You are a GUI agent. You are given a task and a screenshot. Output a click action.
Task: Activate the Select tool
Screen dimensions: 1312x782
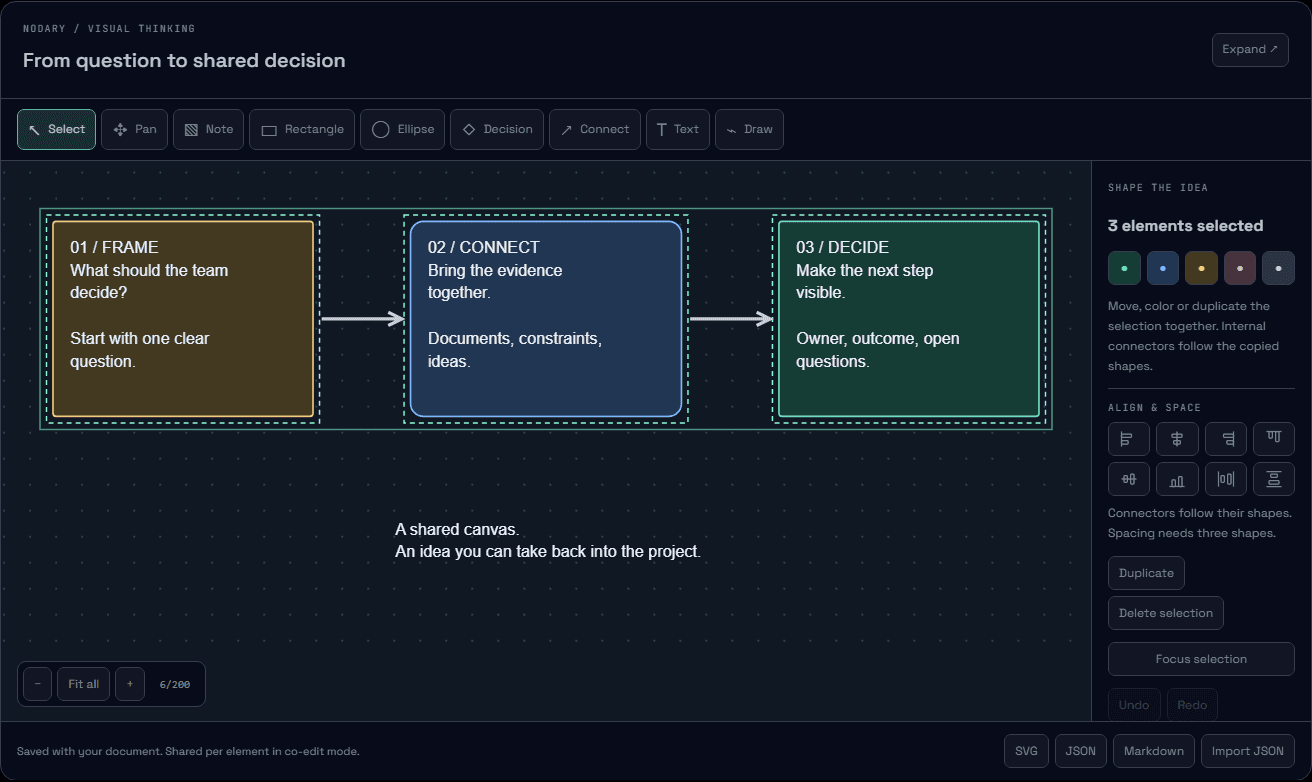(56, 129)
